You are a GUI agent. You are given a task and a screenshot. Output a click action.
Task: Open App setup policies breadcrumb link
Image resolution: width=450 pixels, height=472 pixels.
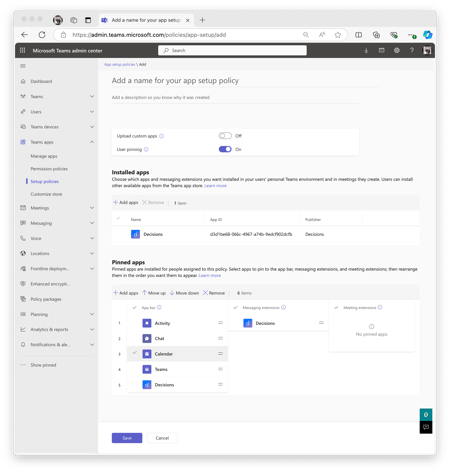(x=119, y=64)
